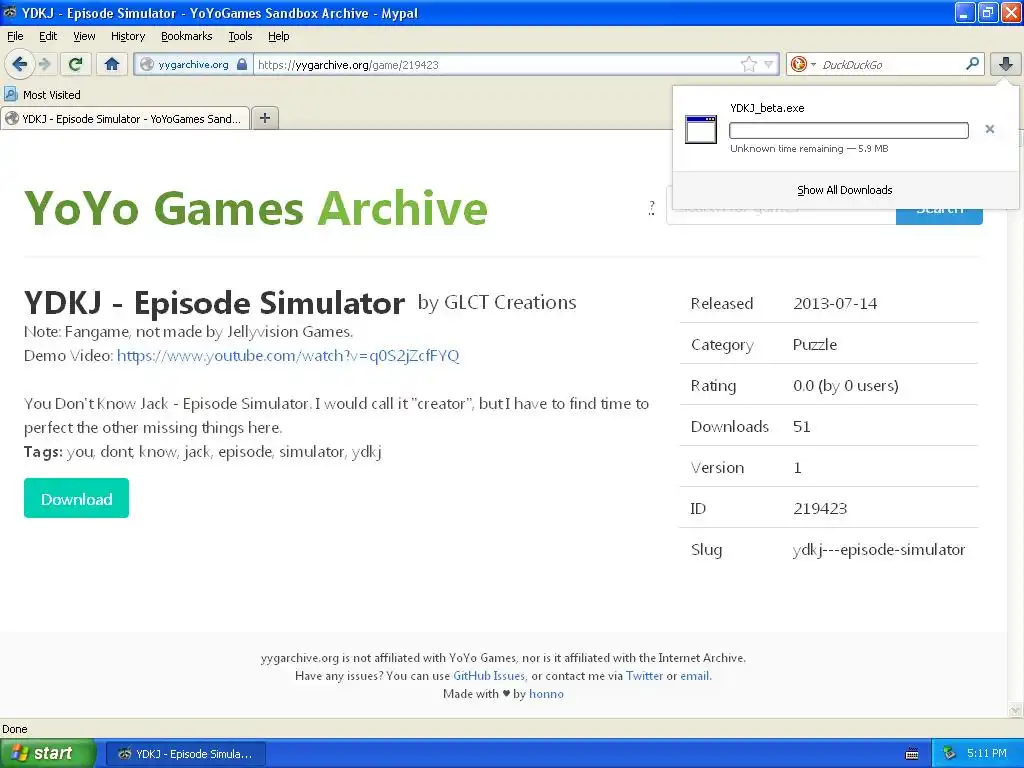Open the URL history dropdown arrow
The image size is (1024, 768).
coord(769,64)
